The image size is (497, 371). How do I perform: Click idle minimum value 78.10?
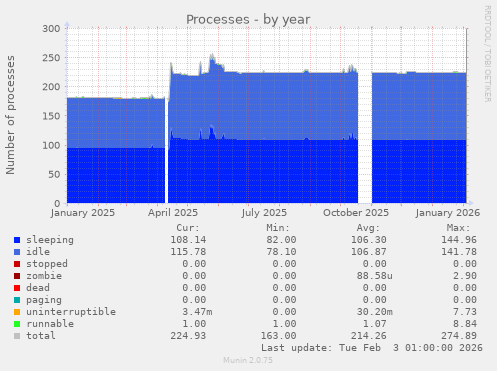(x=281, y=252)
